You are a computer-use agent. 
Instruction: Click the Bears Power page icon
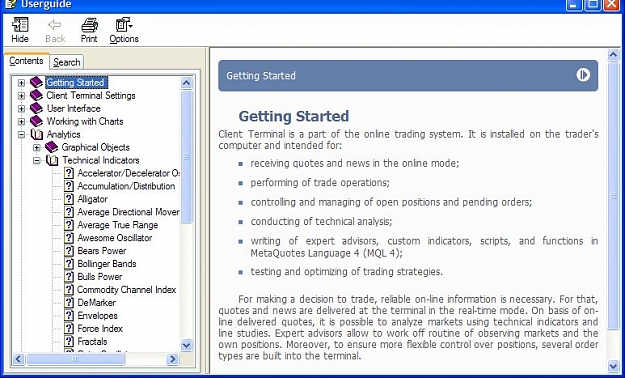tap(69, 251)
